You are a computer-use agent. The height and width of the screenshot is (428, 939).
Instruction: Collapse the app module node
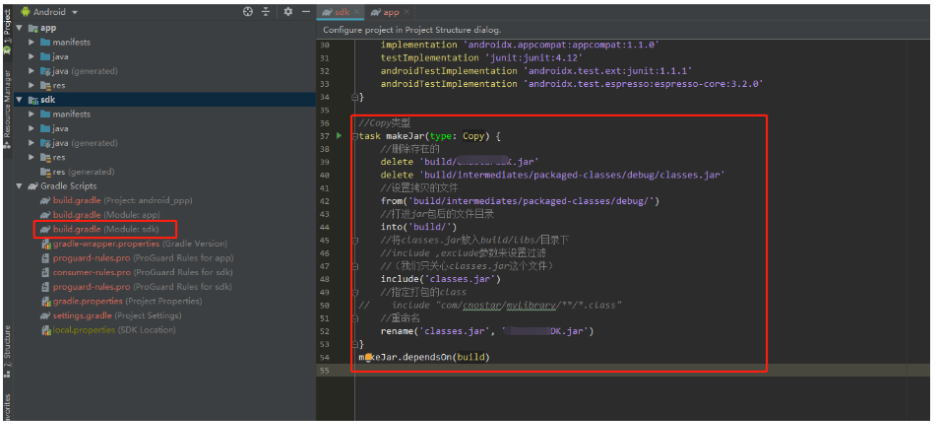[x=19, y=28]
